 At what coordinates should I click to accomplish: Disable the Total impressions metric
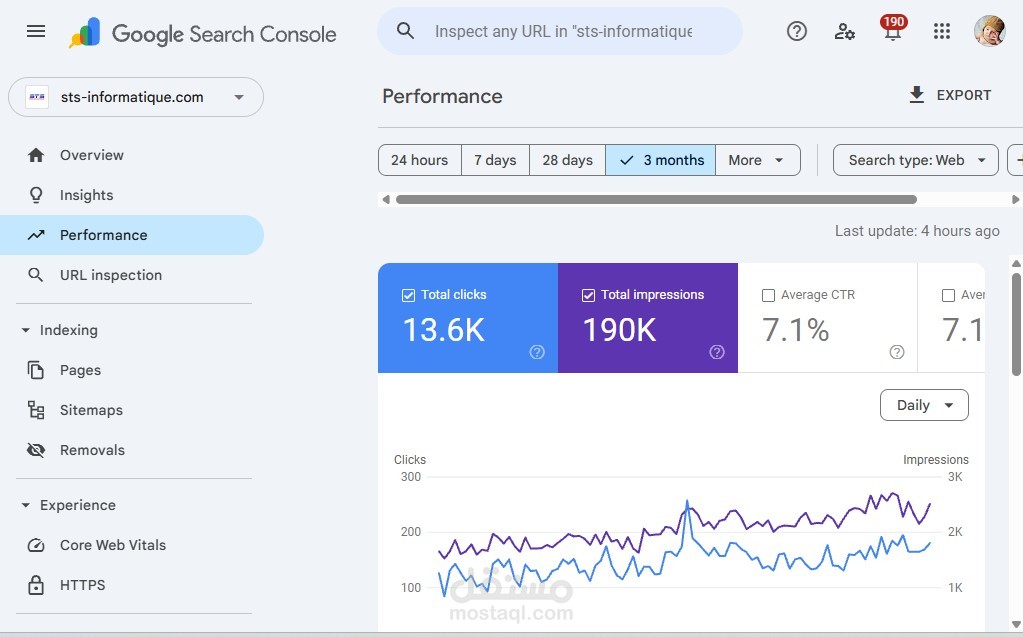(588, 294)
